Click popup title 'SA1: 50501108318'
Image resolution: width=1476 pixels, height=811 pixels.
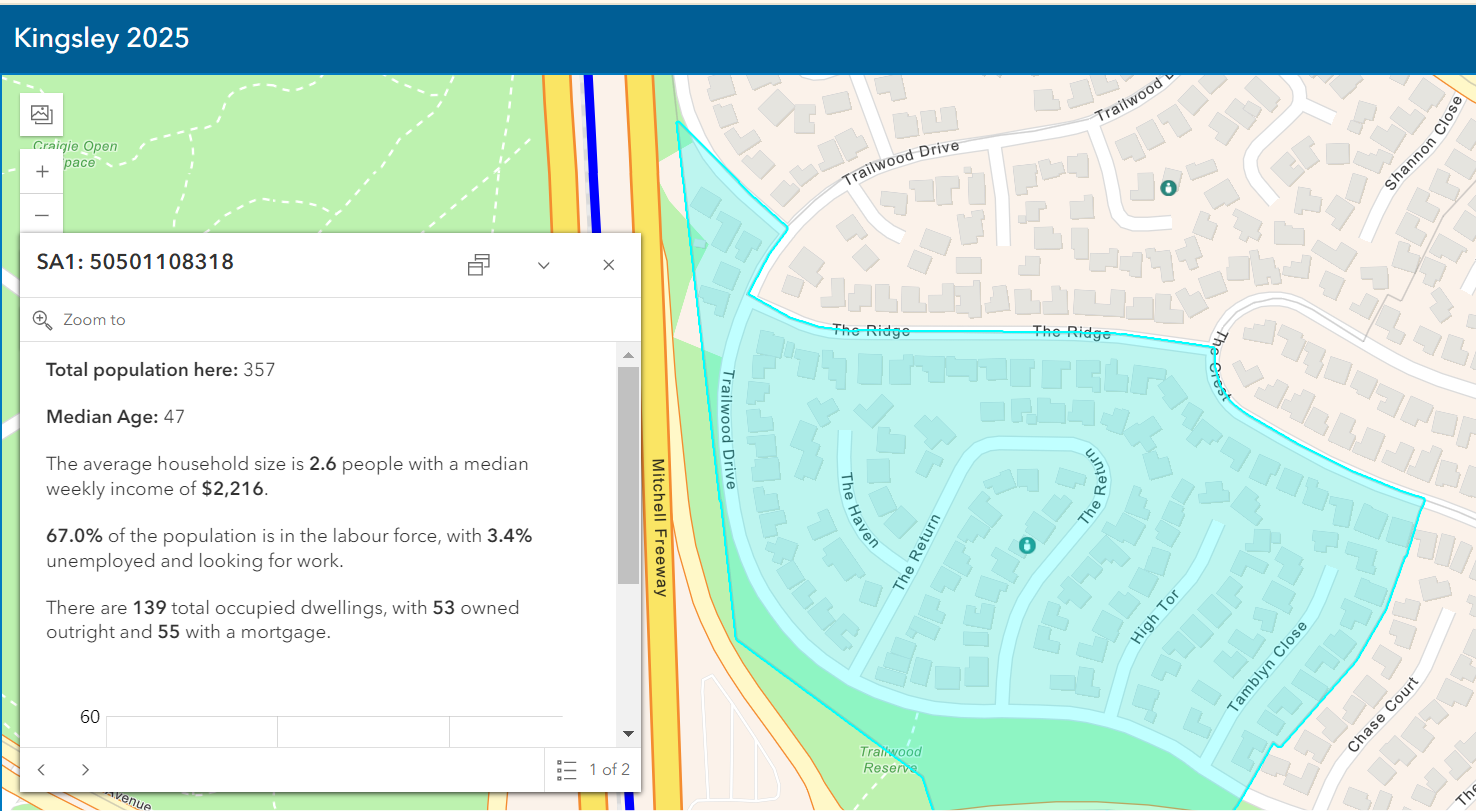[135, 262]
